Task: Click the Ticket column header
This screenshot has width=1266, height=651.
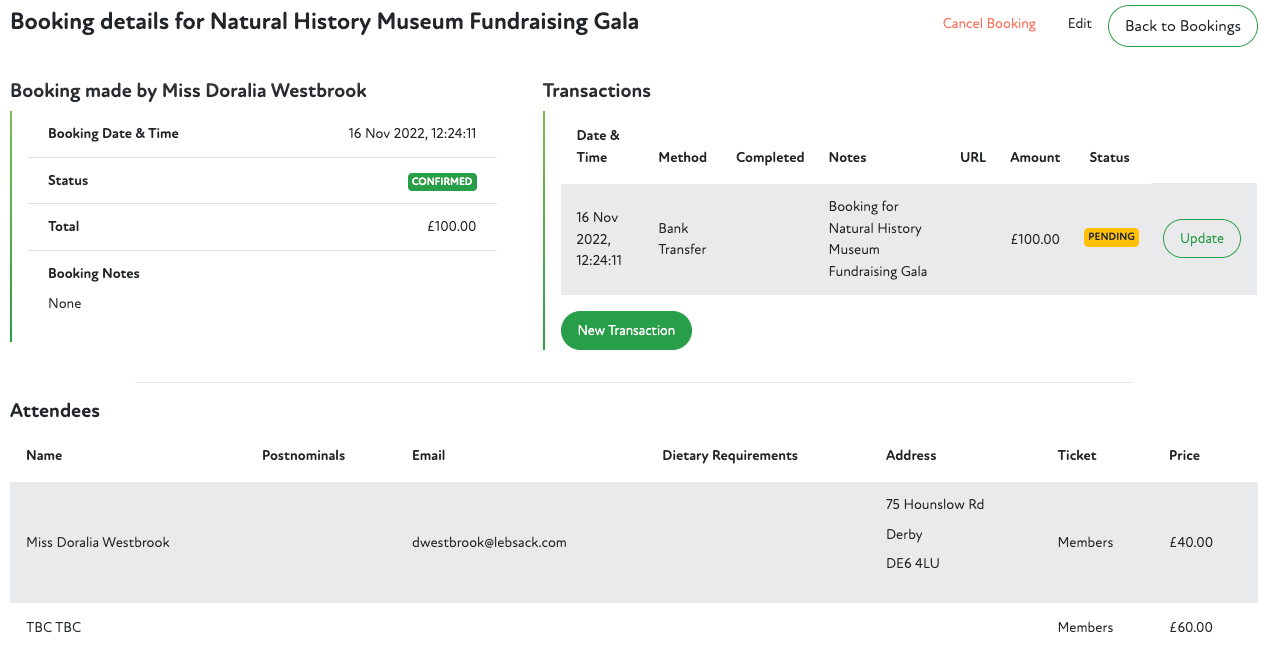Action: pos(1076,456)
